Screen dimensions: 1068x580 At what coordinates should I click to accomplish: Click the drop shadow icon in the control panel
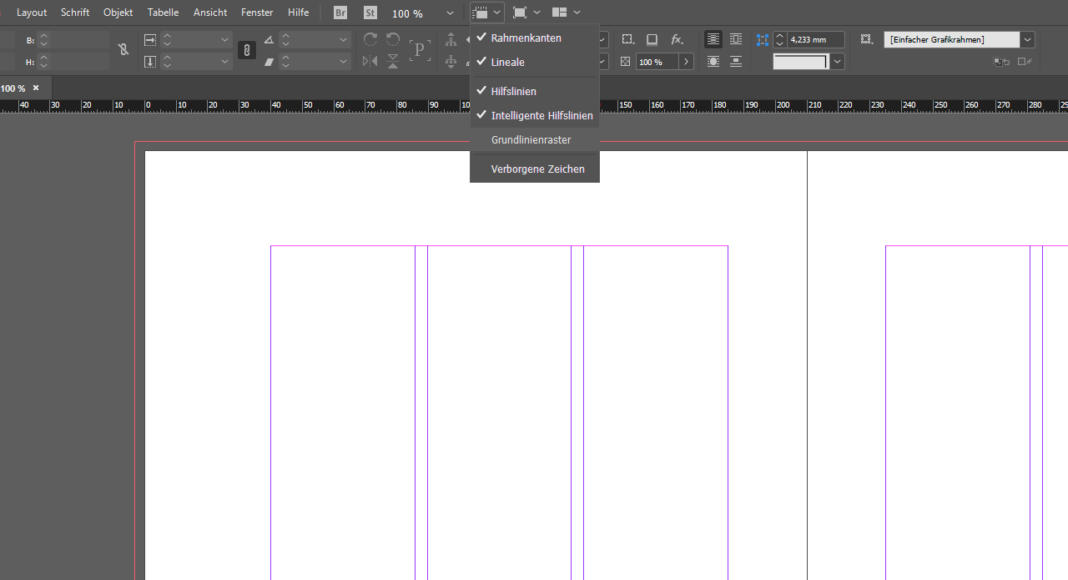pyautogui.click(x=653, y=38)
